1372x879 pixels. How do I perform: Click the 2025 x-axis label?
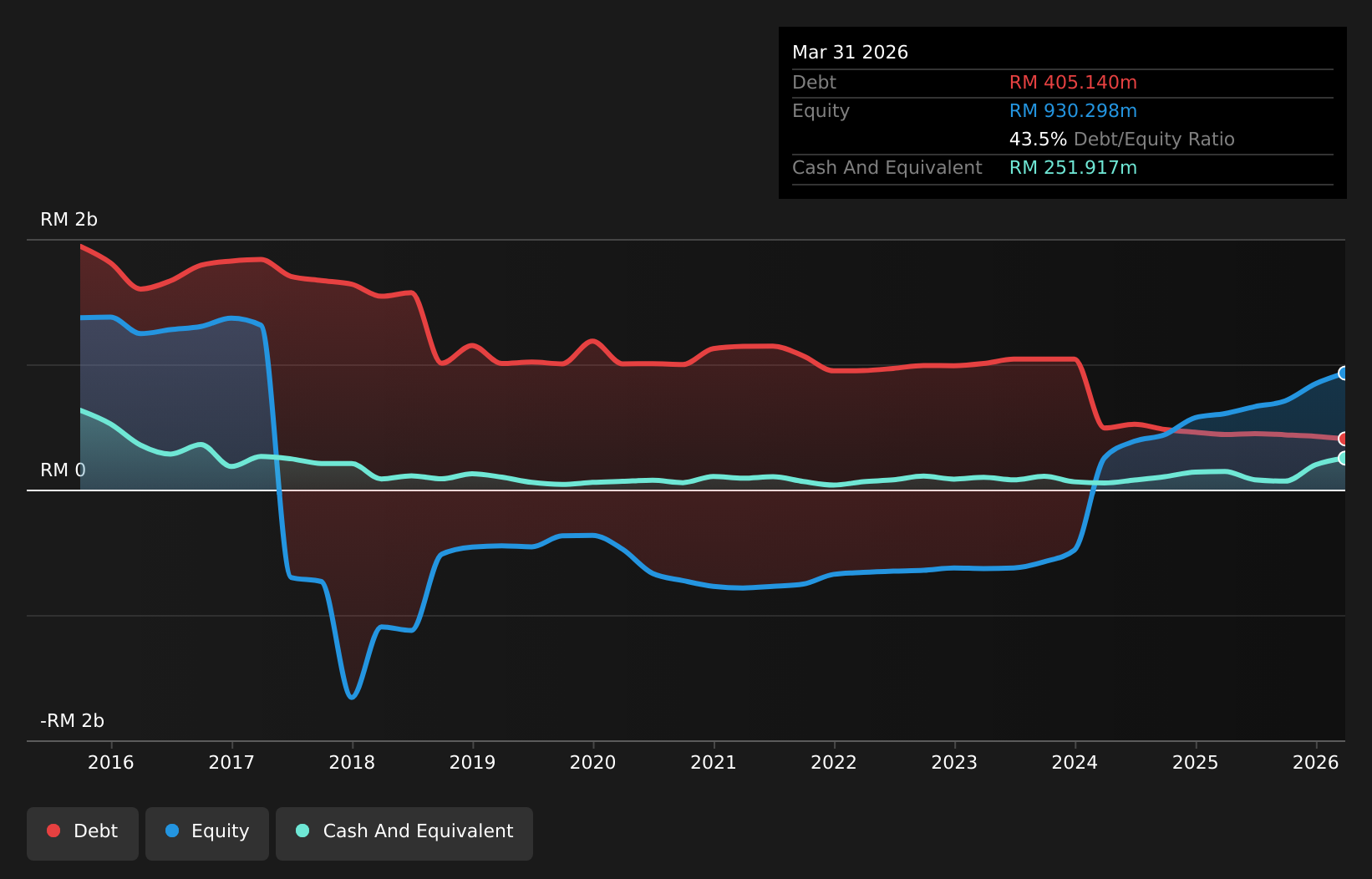pos(1196,762)
